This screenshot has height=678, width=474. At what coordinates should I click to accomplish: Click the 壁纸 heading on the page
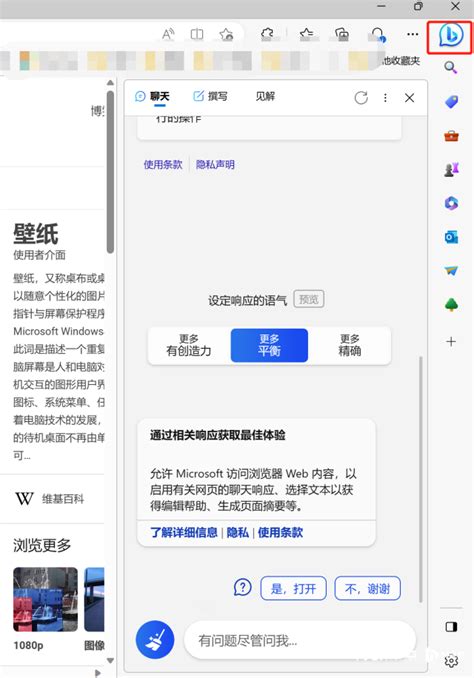(x=36, y=234)
